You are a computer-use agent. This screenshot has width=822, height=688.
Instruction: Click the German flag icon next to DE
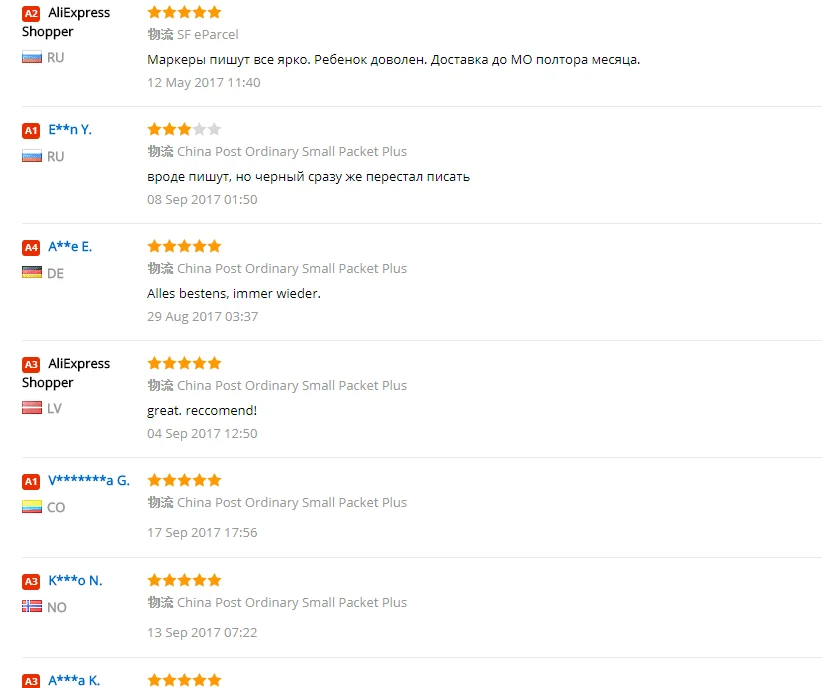[x=31, y=273]
